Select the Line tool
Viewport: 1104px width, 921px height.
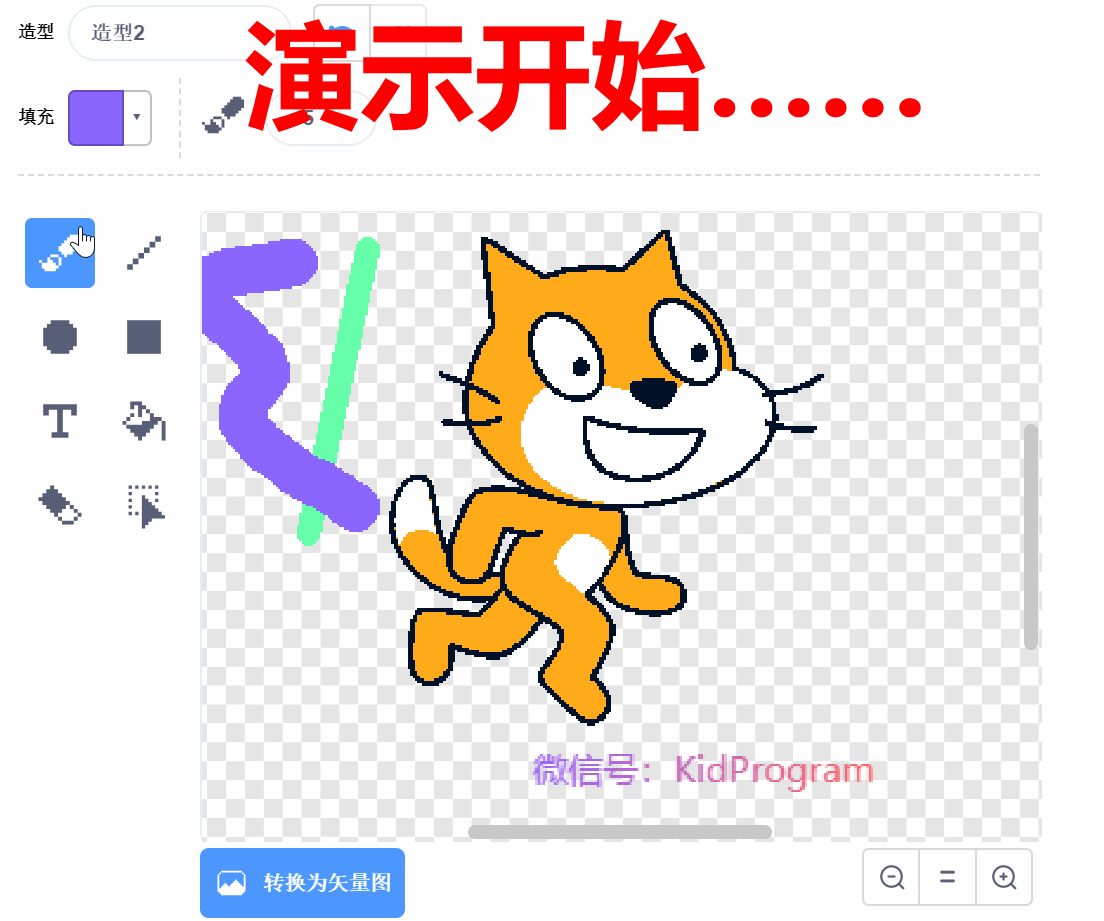coord(144,253)
